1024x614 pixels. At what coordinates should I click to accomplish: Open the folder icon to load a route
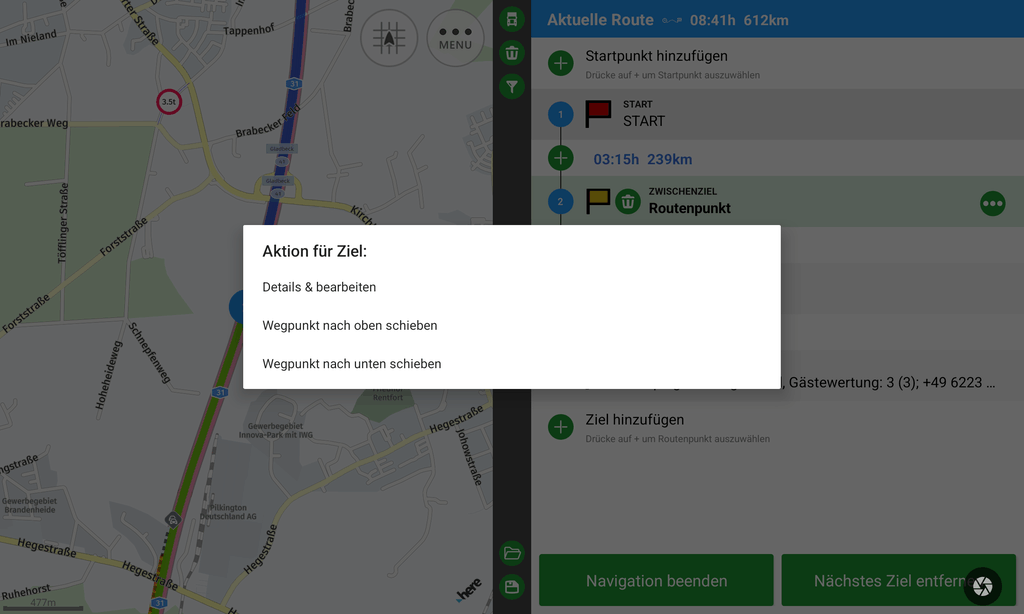tap(512, 553)
